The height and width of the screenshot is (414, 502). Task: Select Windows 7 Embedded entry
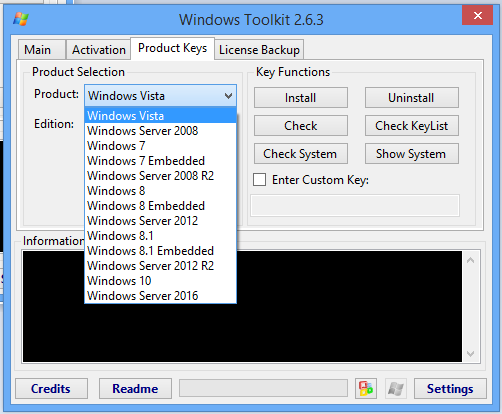click(x=161, y=161)
